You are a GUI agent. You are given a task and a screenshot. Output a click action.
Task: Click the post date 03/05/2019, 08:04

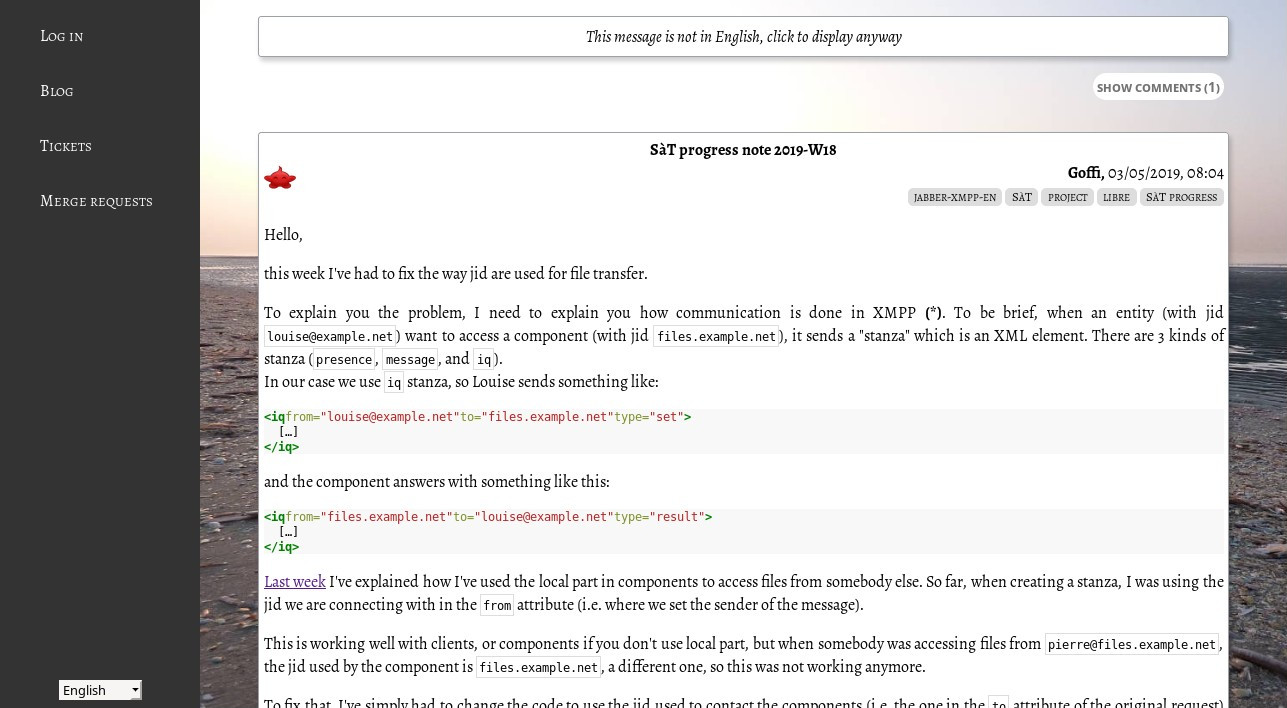pos(1166,173)
